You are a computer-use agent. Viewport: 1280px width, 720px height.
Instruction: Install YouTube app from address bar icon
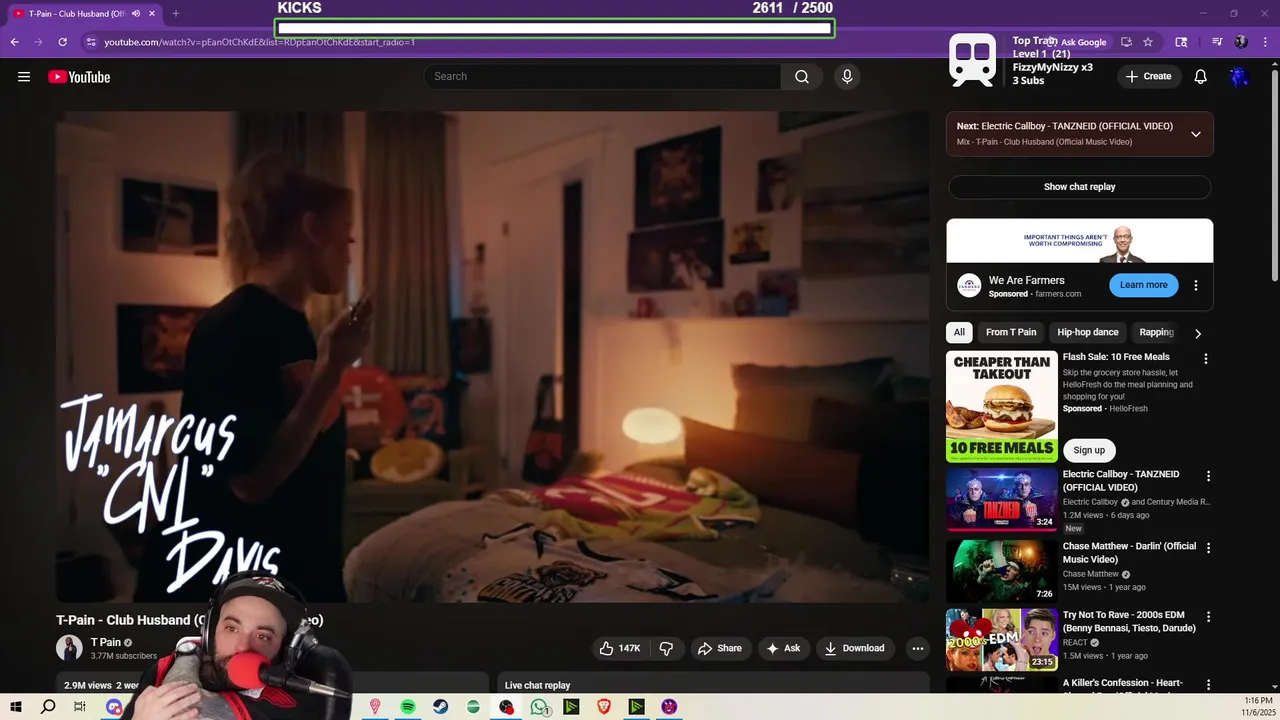point(1126,42)
